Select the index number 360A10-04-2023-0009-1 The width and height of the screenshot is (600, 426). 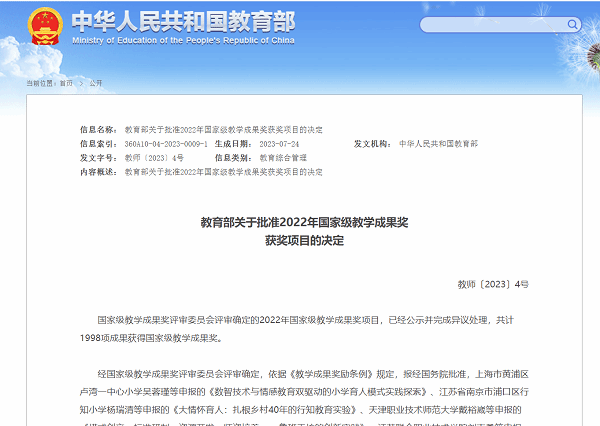[x=166, y=144]
